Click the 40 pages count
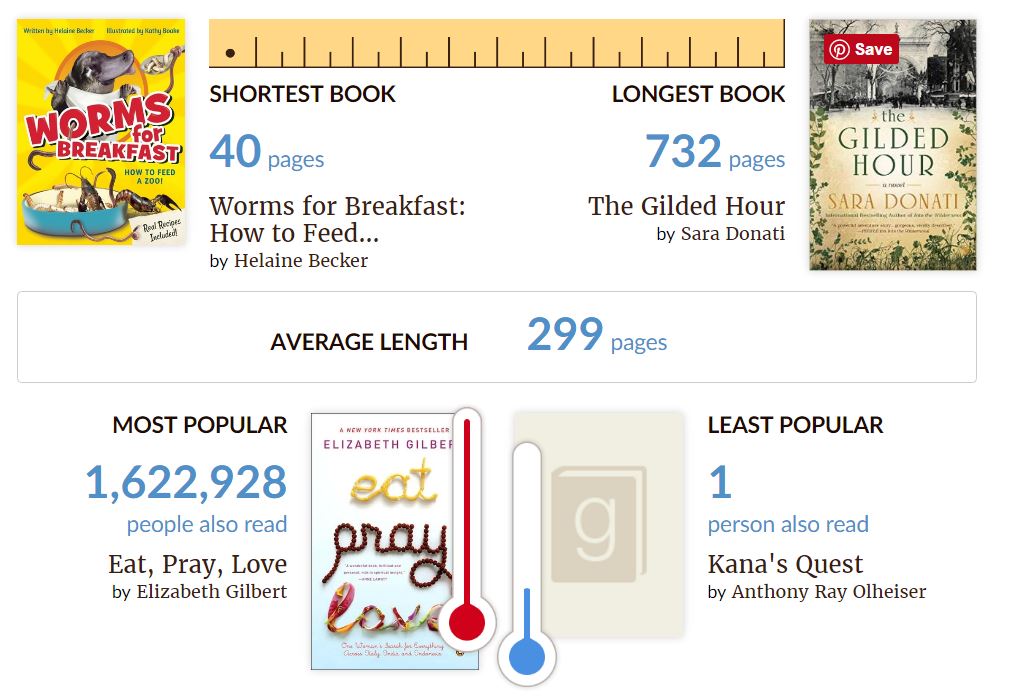 click(x=267, y=152)
